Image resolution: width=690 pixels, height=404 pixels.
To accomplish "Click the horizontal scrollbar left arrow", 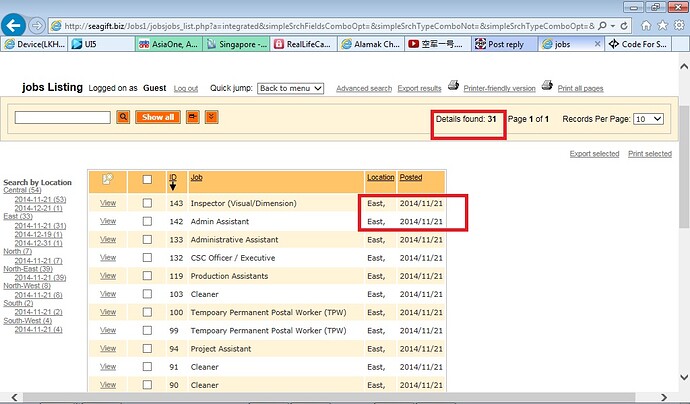I will (x=15, y=397).
